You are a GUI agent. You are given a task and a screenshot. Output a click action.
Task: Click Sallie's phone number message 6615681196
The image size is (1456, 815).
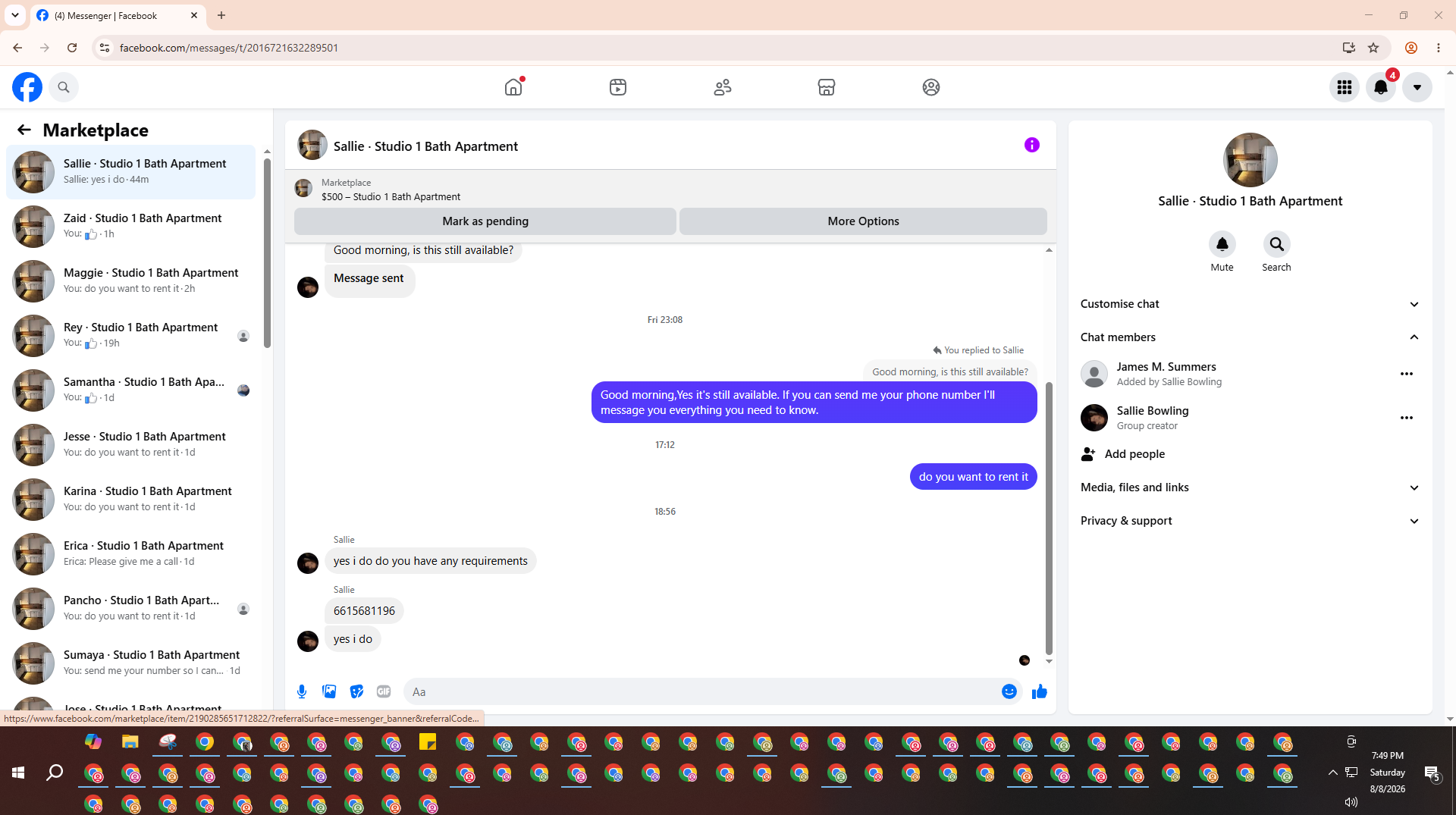click(364, 611)
